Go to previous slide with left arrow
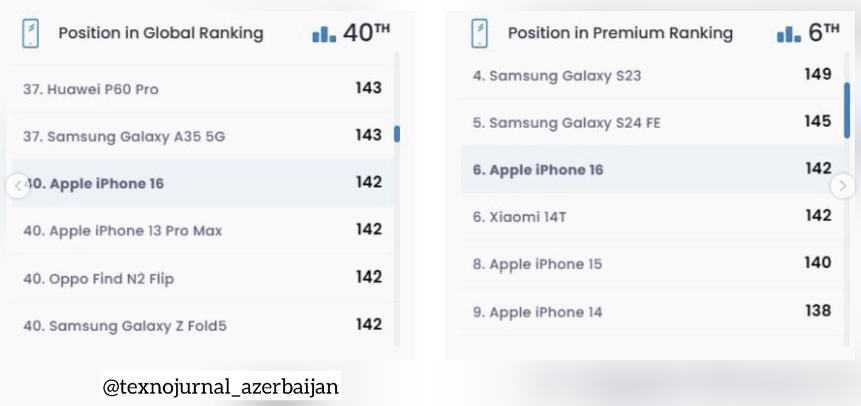Screen dimensions: 861x406 [x=18, y=186]
